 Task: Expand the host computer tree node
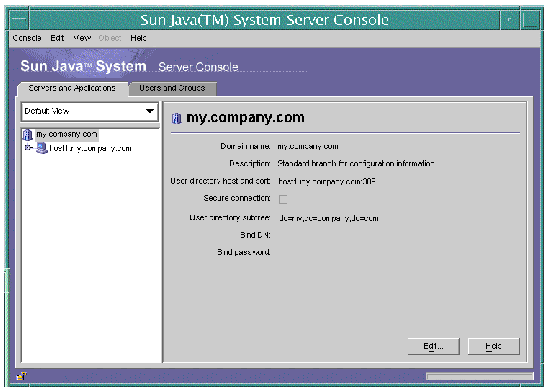pyautogui.click(x=28, y=148)
